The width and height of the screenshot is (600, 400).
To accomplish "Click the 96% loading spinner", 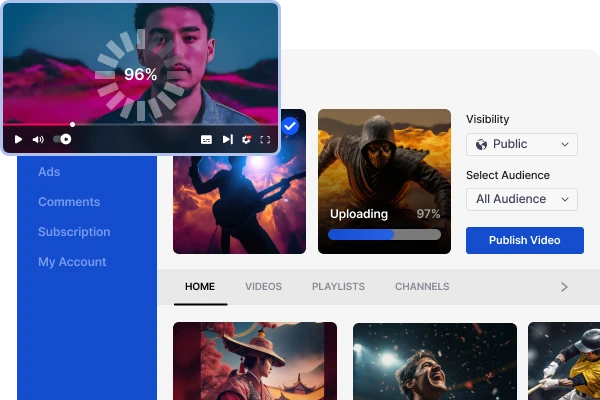I will [140, 74].
